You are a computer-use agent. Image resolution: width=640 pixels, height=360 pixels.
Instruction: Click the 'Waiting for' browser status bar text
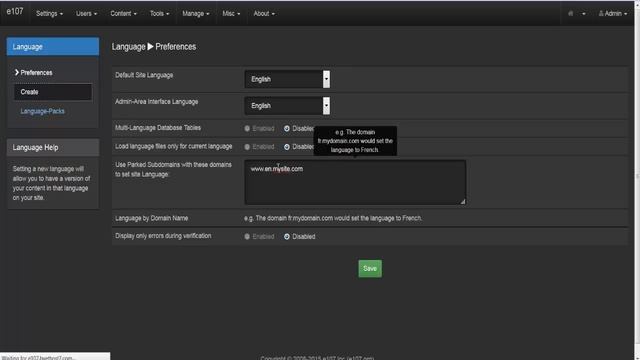coord(38,358)
